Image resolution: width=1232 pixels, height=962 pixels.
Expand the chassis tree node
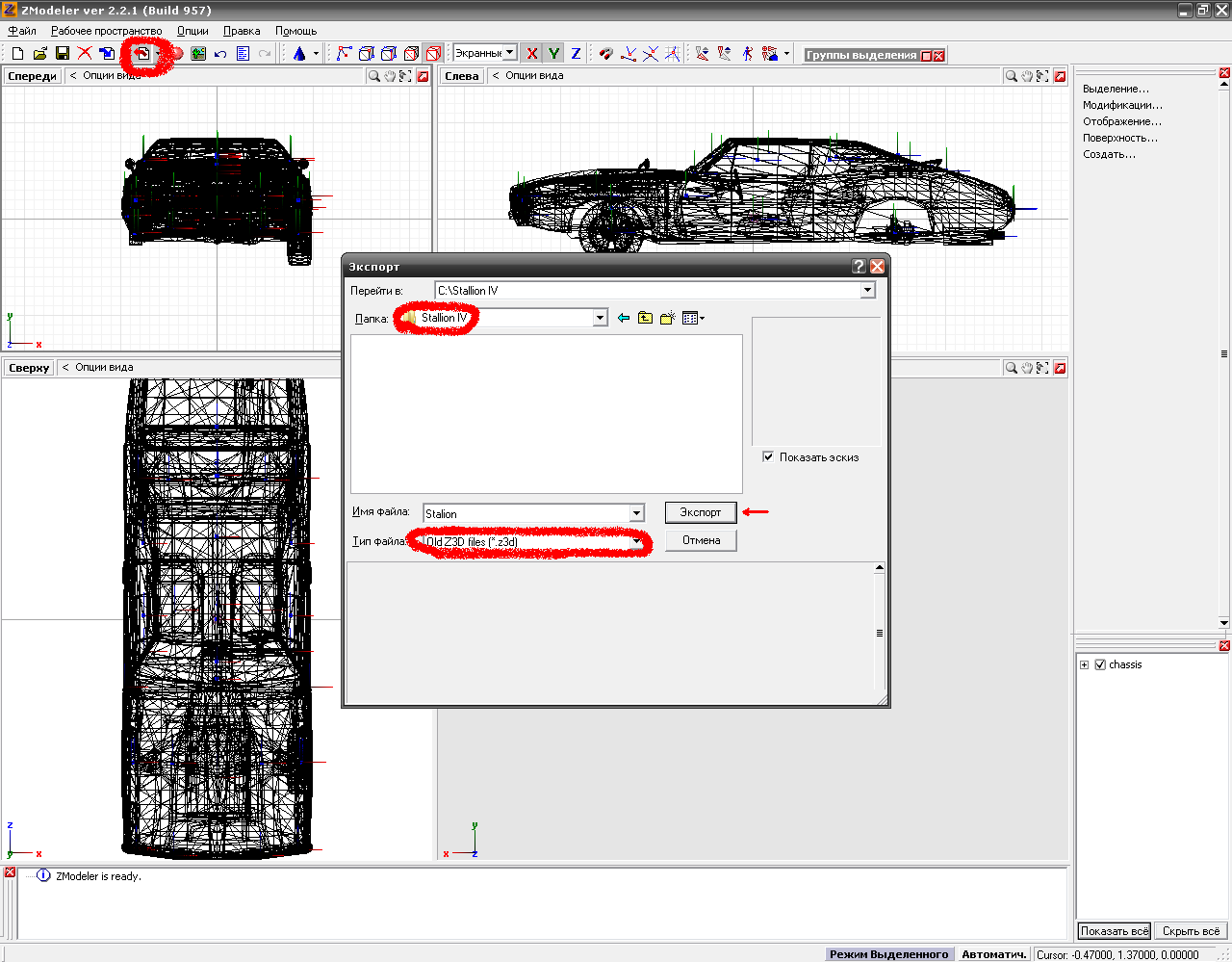tap(1085, 664)
